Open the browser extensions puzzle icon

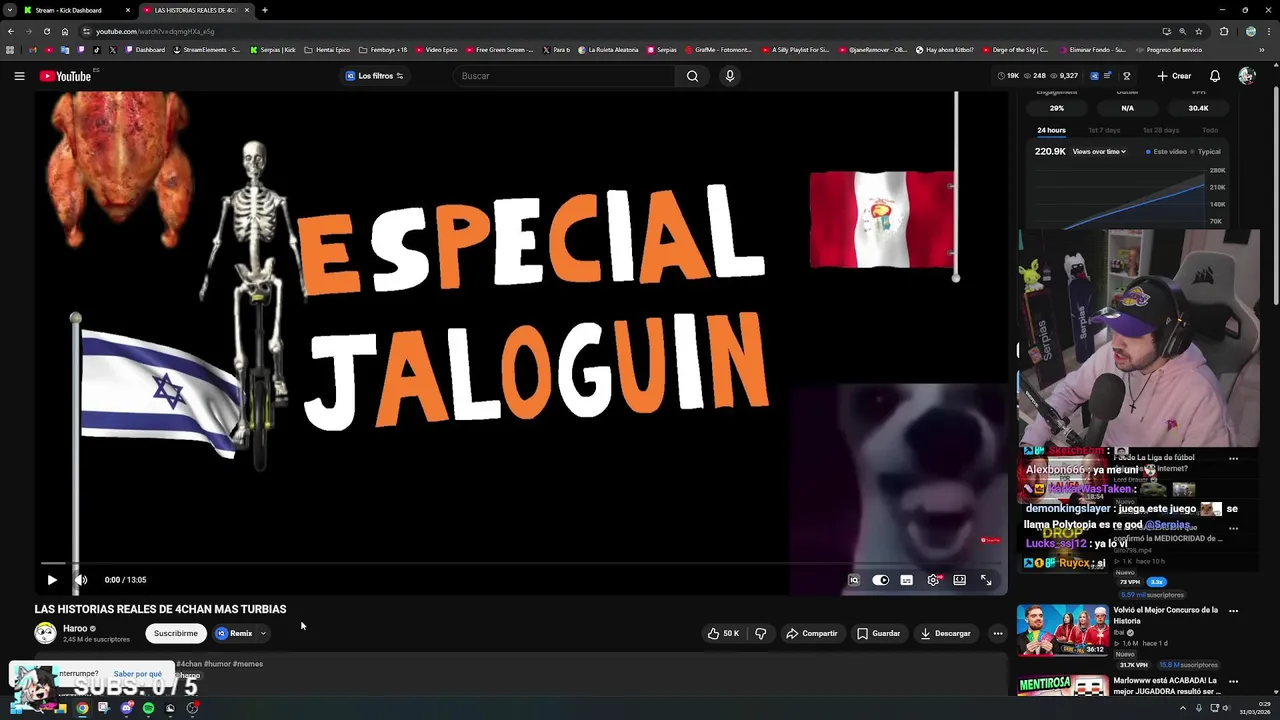coord(1224,31)
